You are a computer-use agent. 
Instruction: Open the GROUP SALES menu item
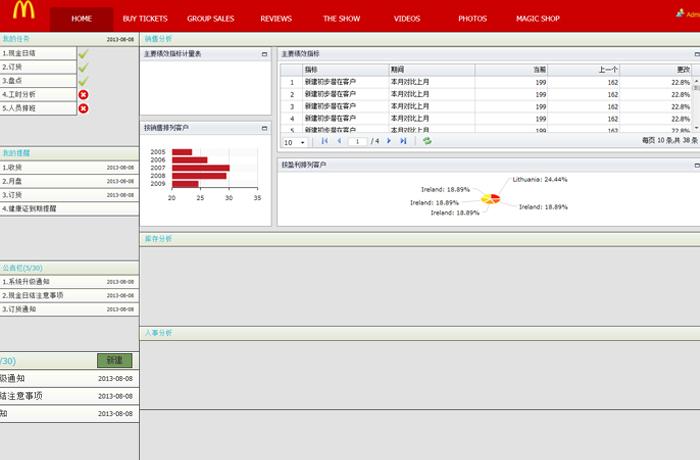[210, 19]
